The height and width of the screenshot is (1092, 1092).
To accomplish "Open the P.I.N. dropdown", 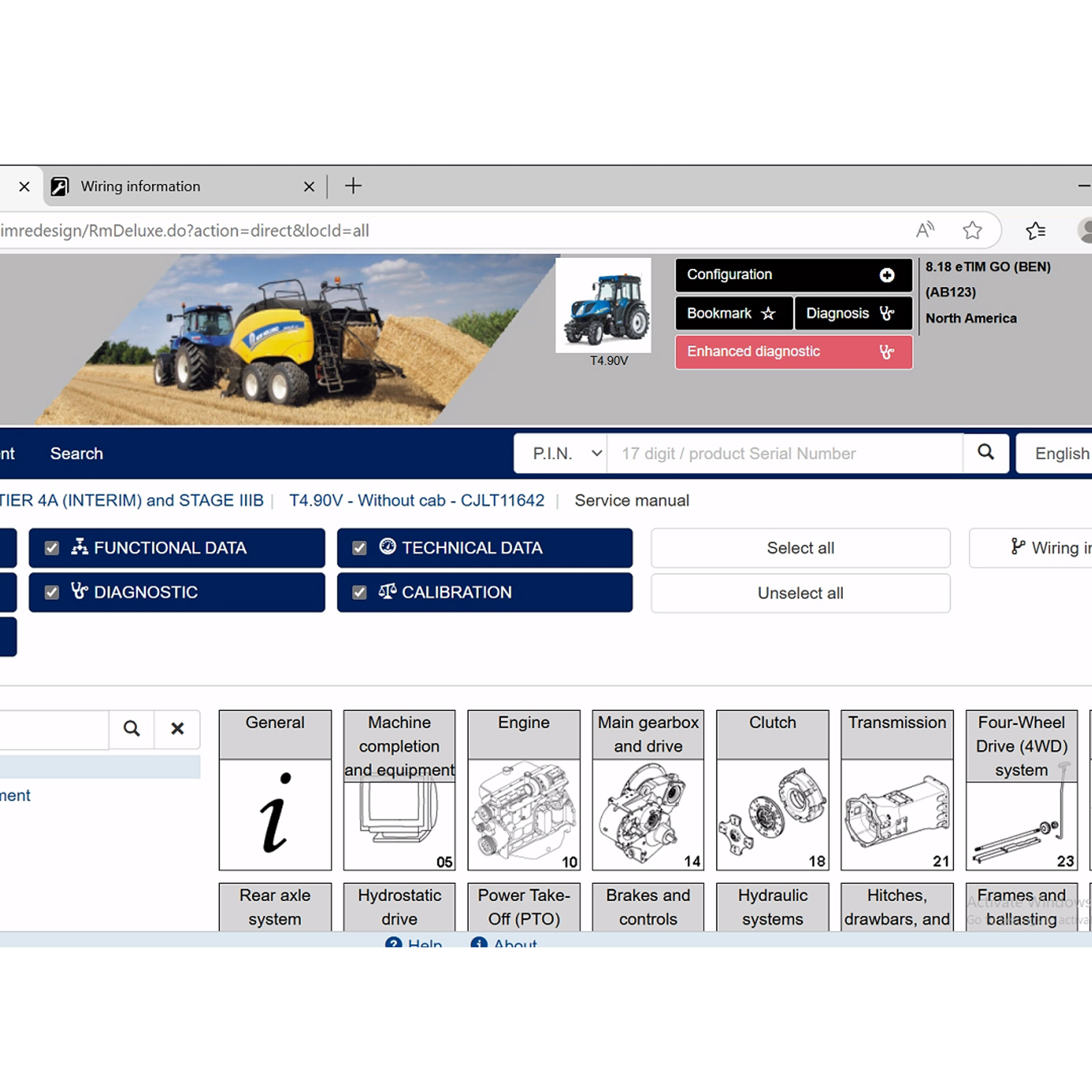I will [x=560, y=453].
